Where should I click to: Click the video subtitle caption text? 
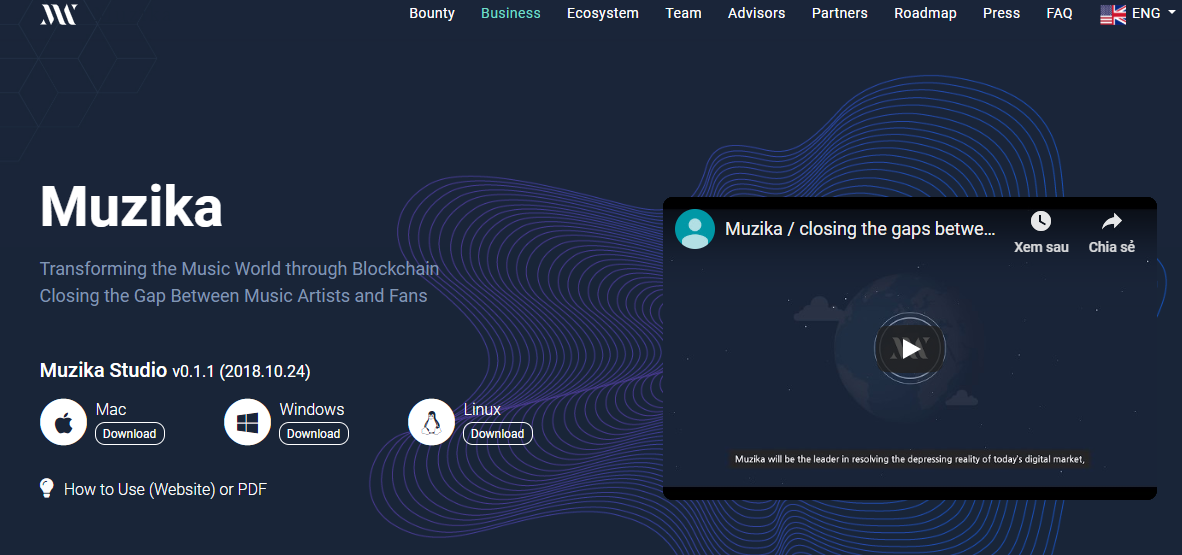(910, 458)
